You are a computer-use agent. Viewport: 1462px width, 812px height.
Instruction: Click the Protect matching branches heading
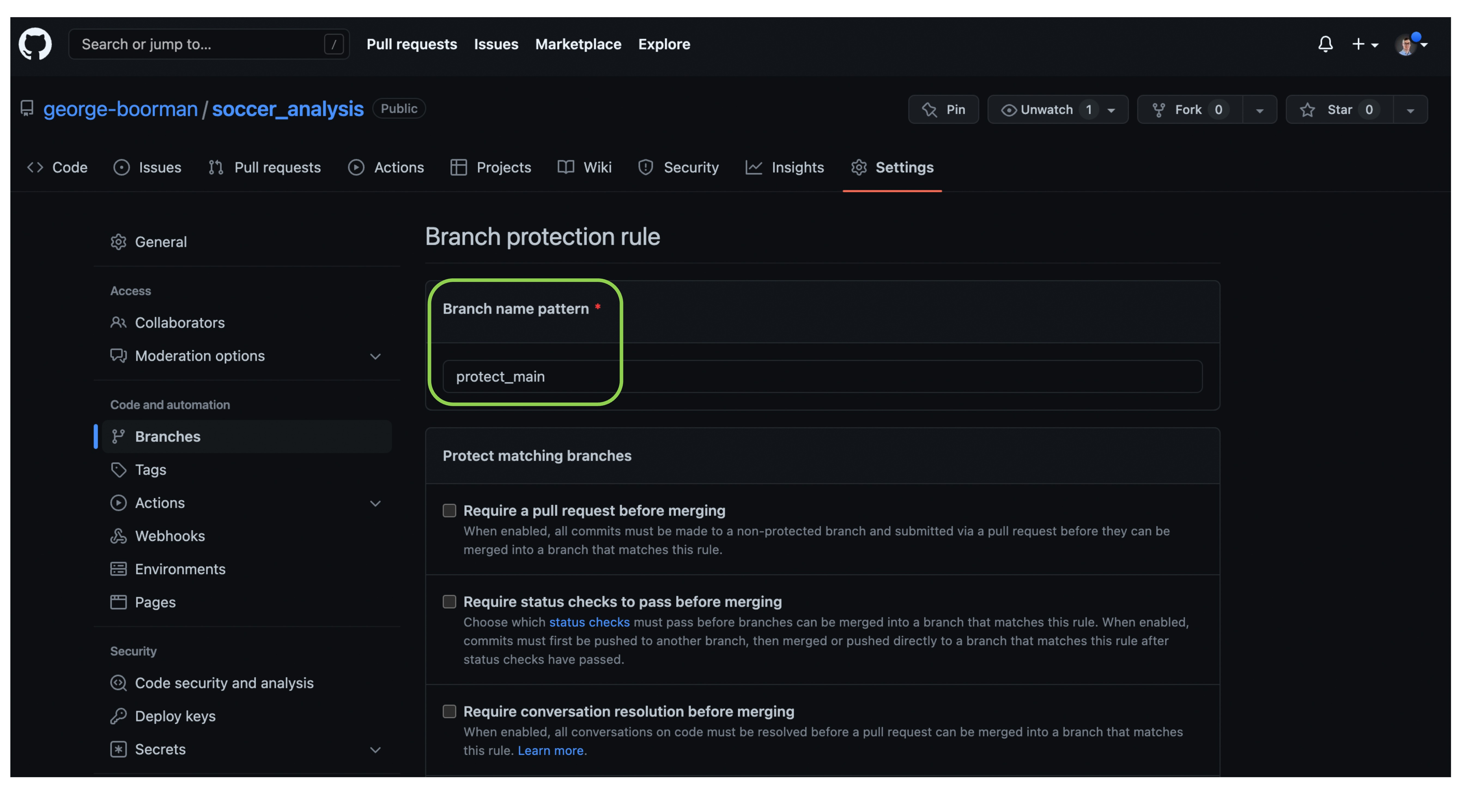537,456
